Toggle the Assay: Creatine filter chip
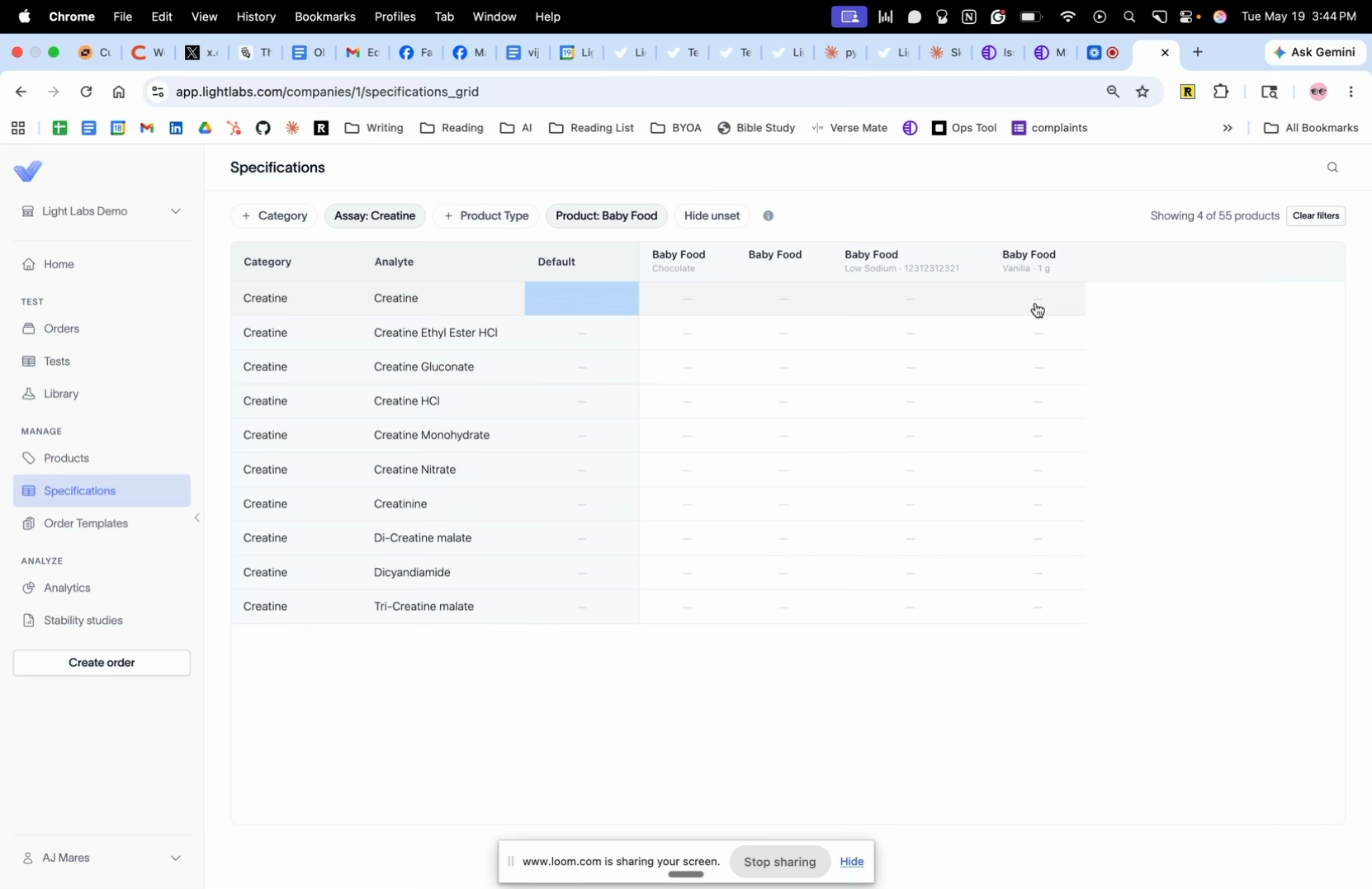Screen dimensions: 1372x889 click(375, 216)
